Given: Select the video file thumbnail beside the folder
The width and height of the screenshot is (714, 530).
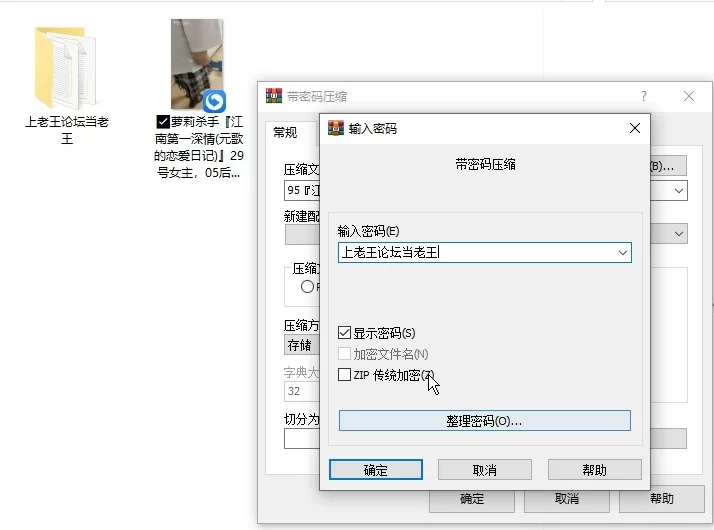Looking at the screenshot, I should pyautogui.click(x=197, y=64).
